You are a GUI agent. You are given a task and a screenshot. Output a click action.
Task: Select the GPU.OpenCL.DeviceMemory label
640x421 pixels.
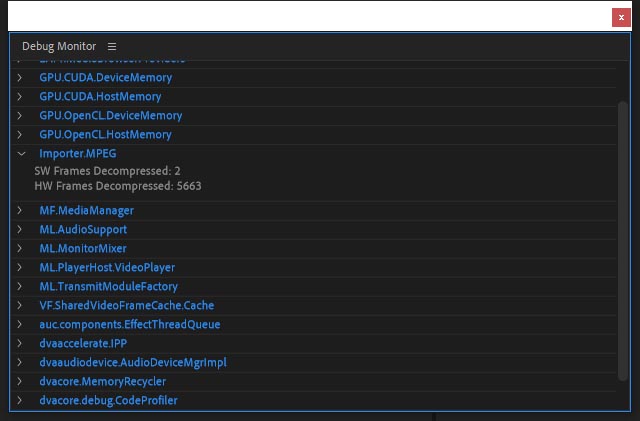(x=111, y=116)
